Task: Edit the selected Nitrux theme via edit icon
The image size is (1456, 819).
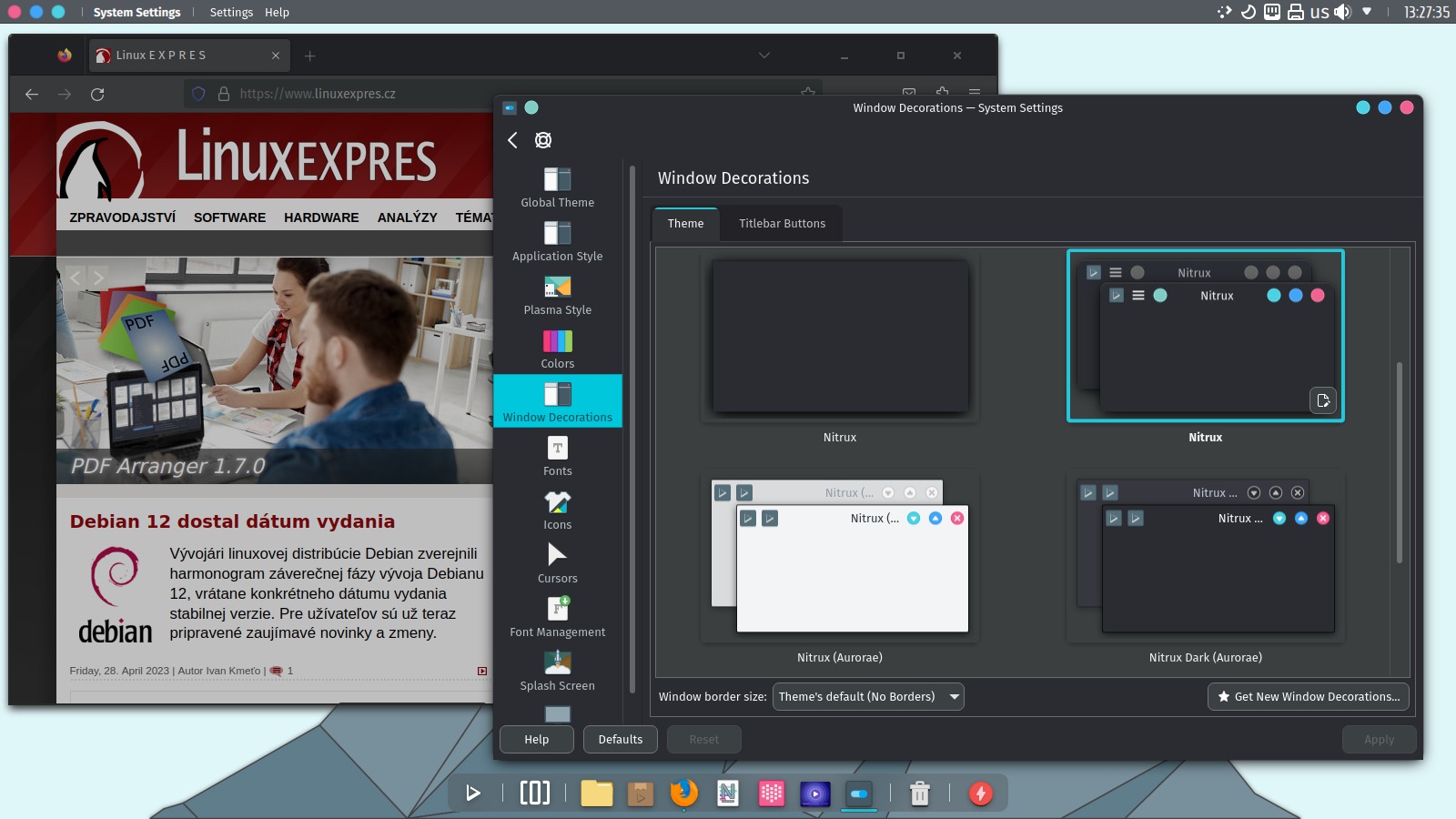Action: coord(1323,400)
